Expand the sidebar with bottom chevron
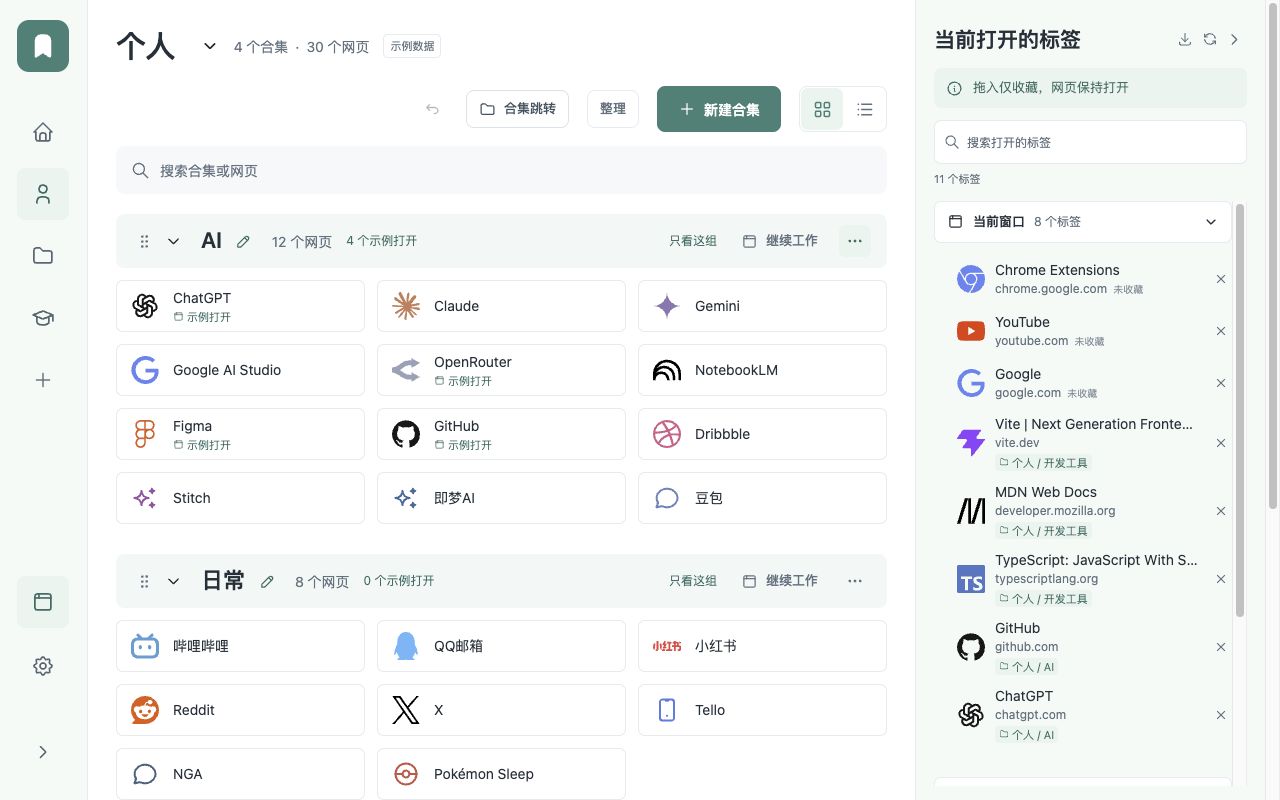Image resolution: width=1280 pixels, height=800 pixels. tap(43, 752)
